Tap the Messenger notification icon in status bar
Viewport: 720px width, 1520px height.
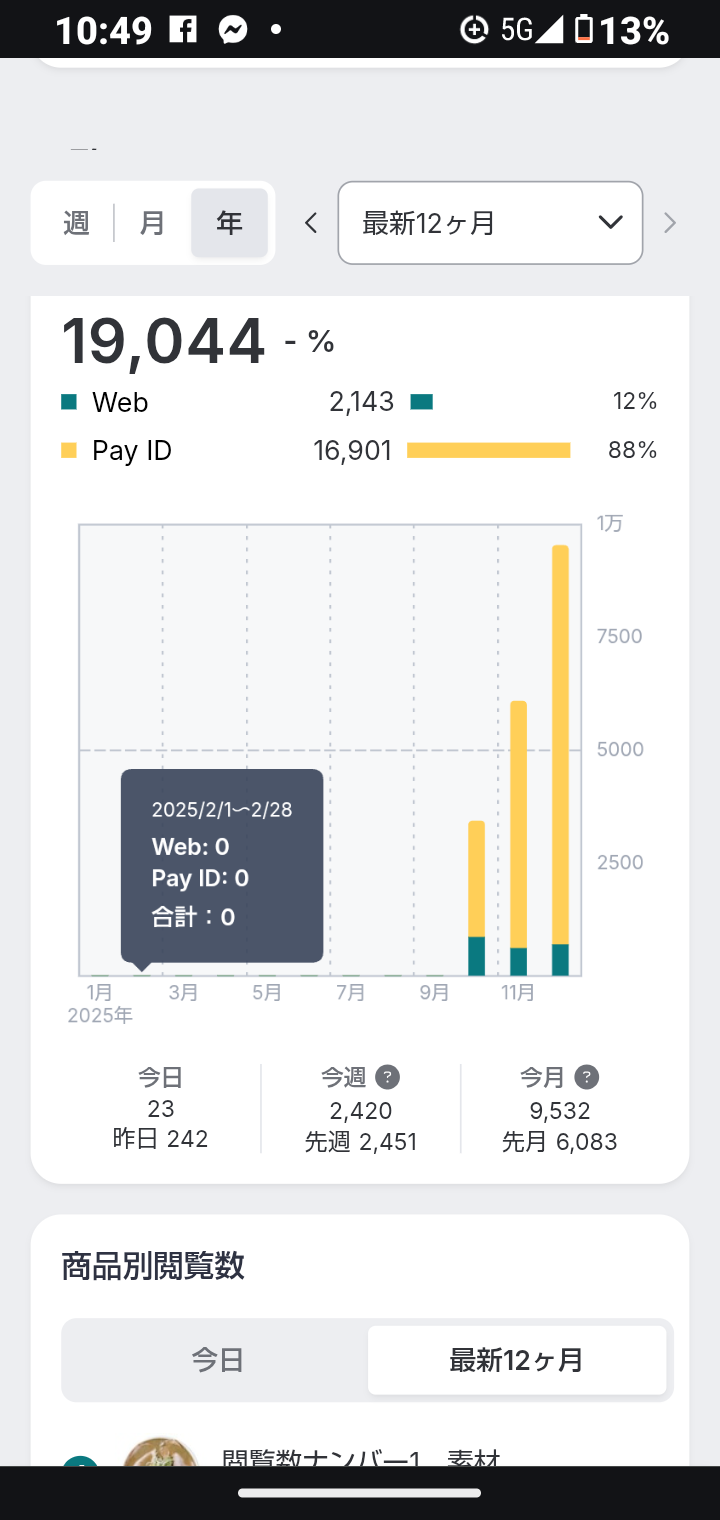point(233,30)
